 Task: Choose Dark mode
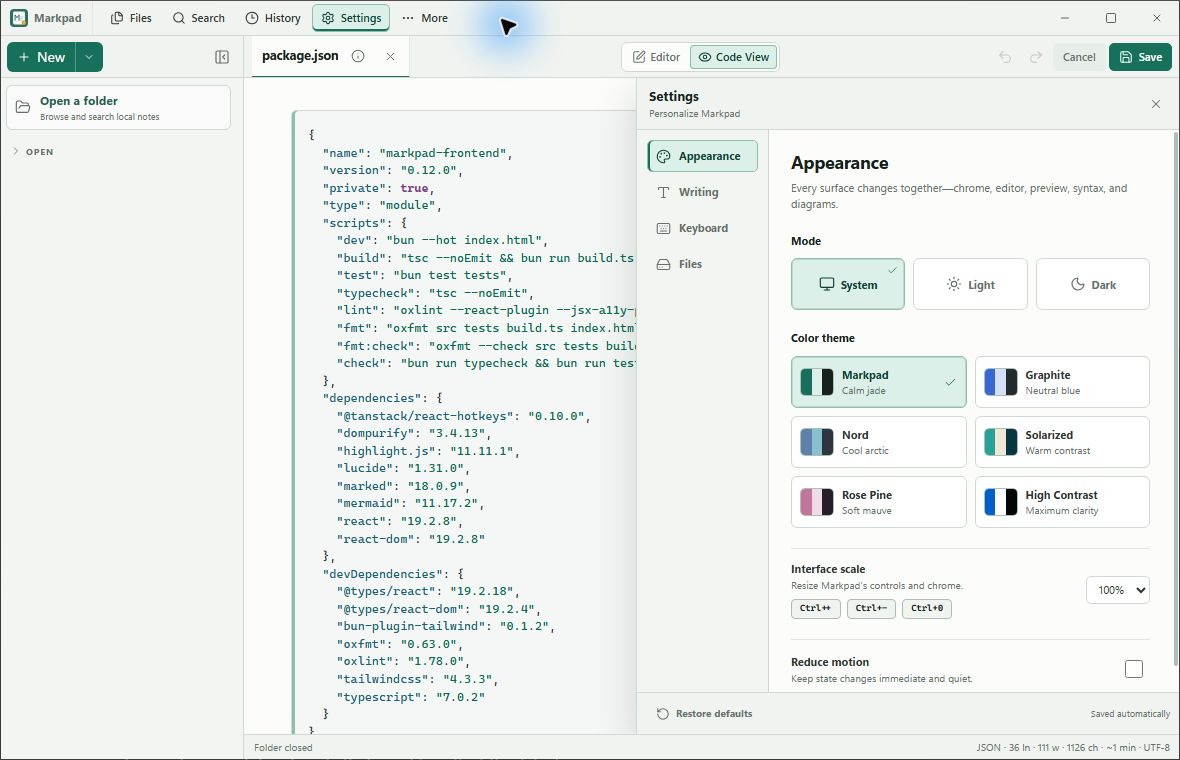pyautogui.click(x=1093, y=284)
